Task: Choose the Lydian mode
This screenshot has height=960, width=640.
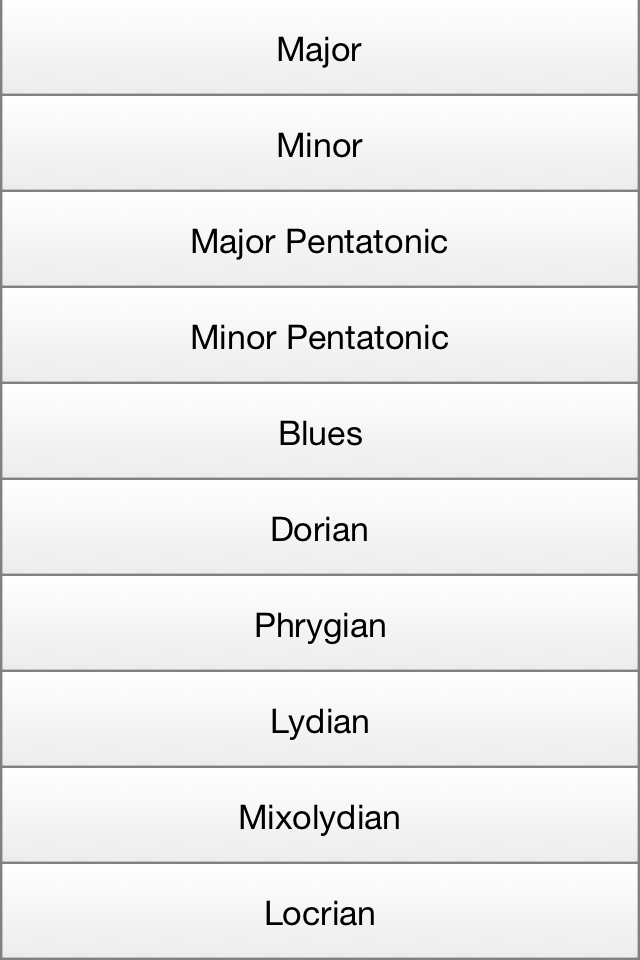Action: (x=320, y=720)
